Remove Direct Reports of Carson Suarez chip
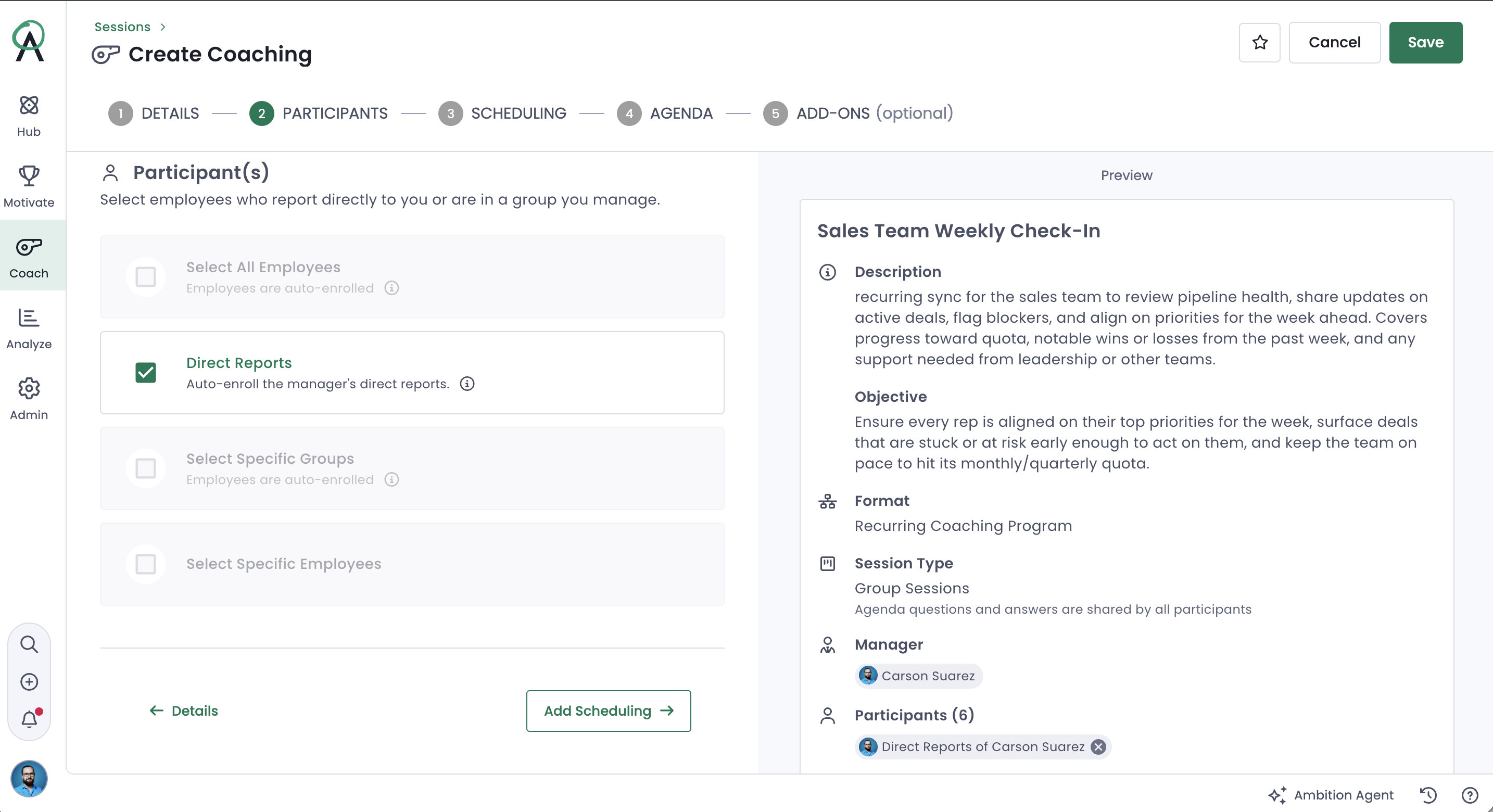 click(1098, 746)
